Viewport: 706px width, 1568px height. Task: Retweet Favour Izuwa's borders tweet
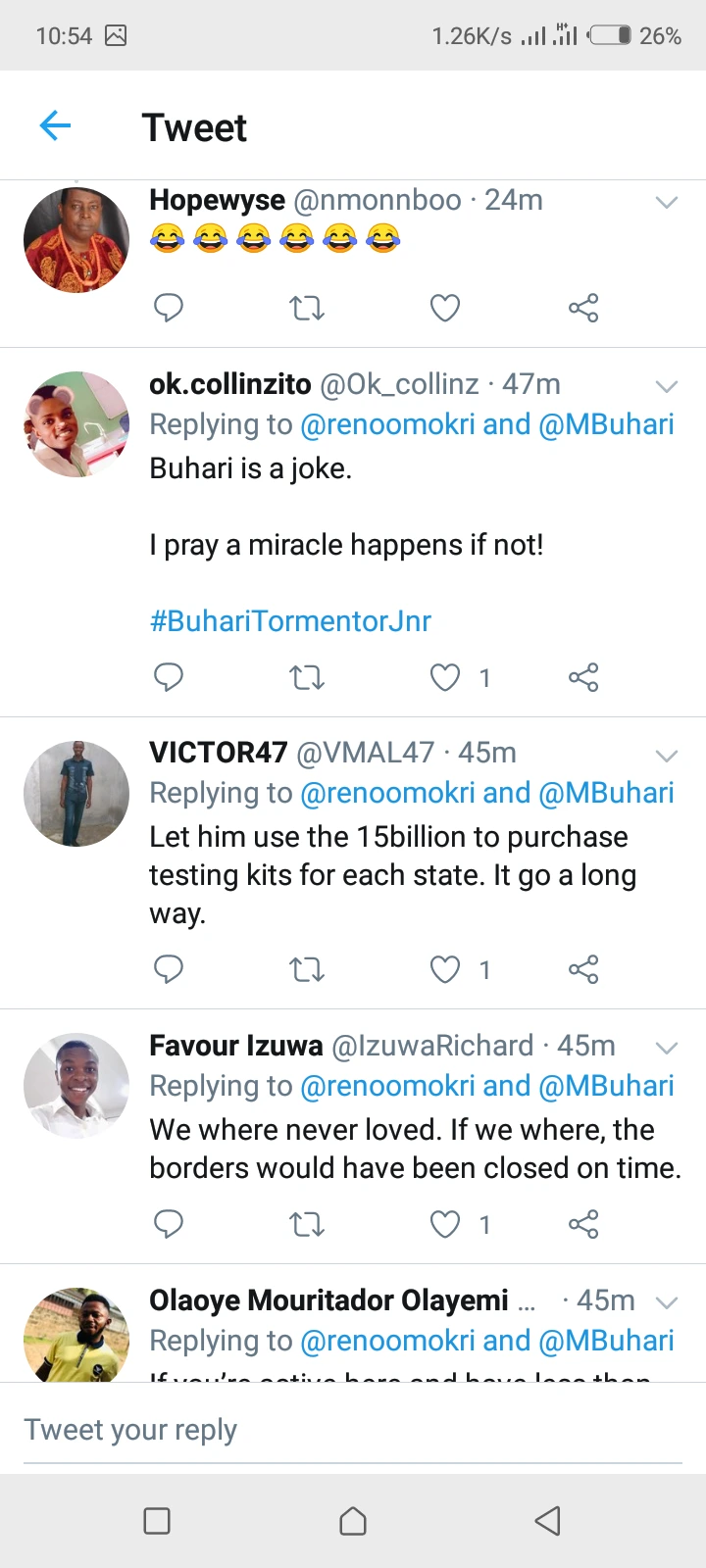[x=307, y=1224]
